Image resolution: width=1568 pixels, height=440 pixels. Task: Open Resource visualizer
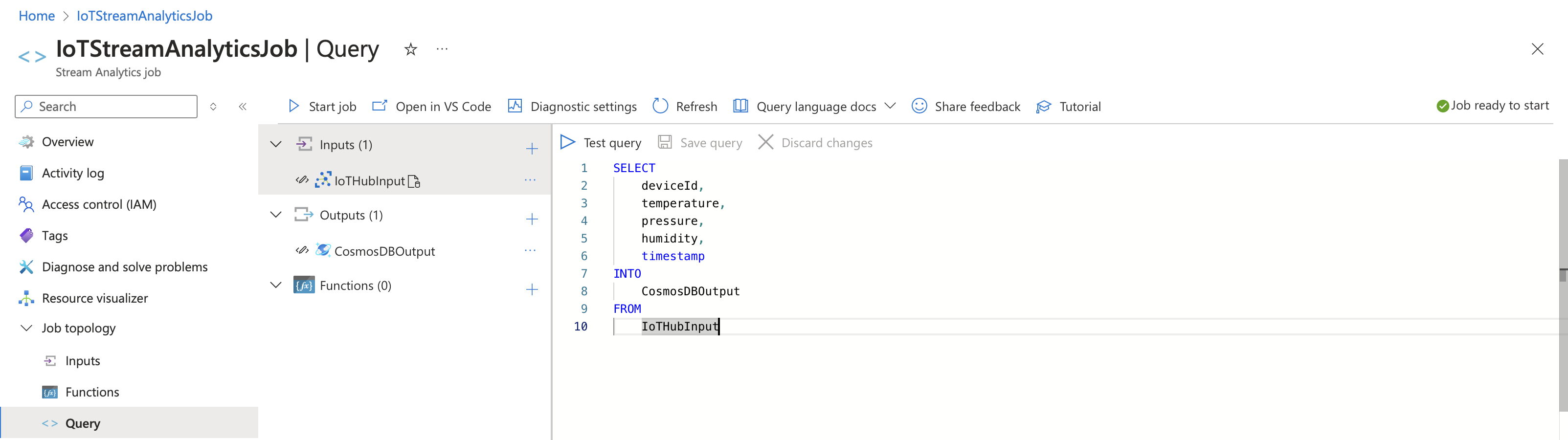(x=95, y=298)
